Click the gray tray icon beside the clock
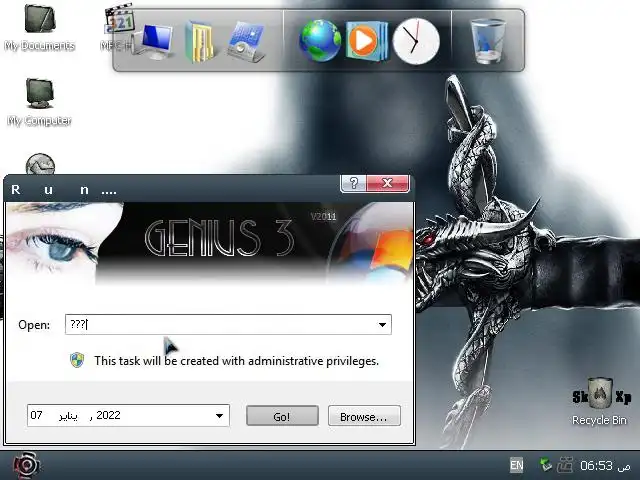Image resolution: width=640 pixels, height=480 pixels. [566, 464]
